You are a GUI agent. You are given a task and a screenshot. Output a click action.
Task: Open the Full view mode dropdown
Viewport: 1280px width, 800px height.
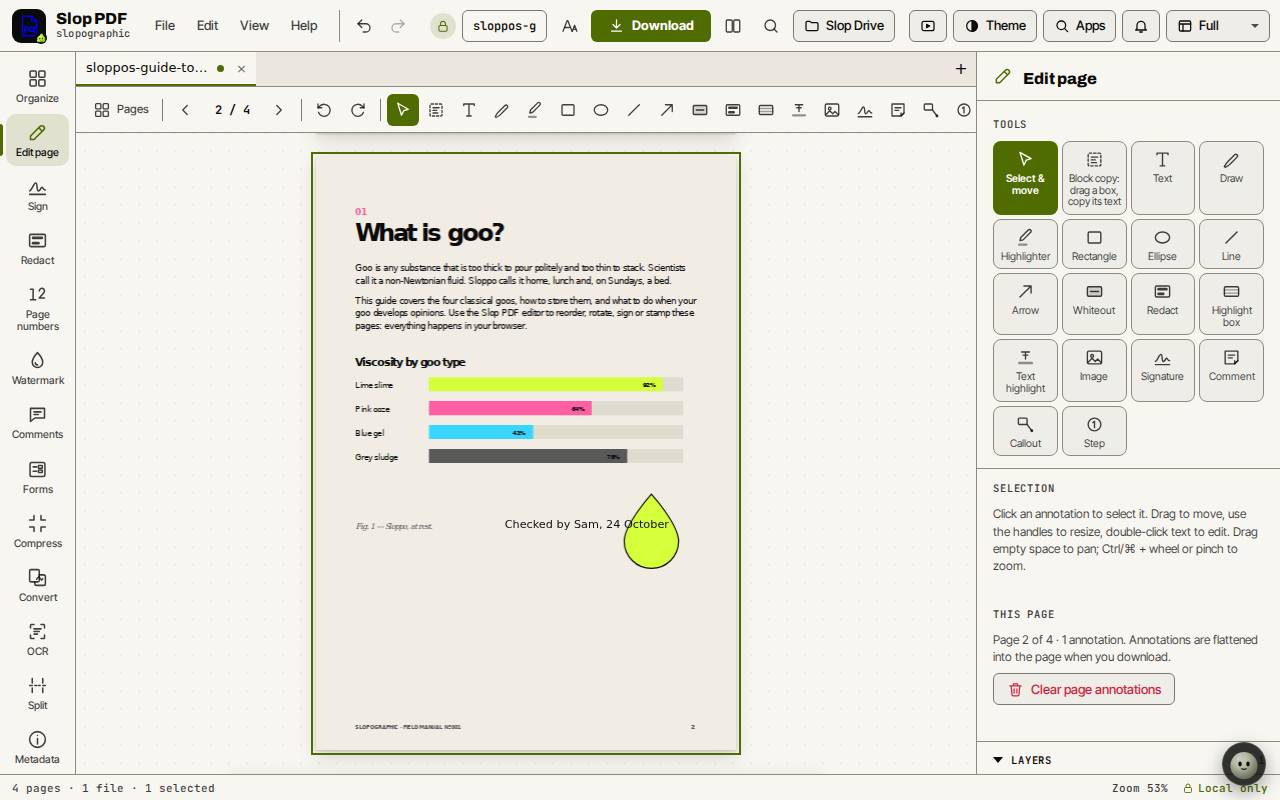1218,26
